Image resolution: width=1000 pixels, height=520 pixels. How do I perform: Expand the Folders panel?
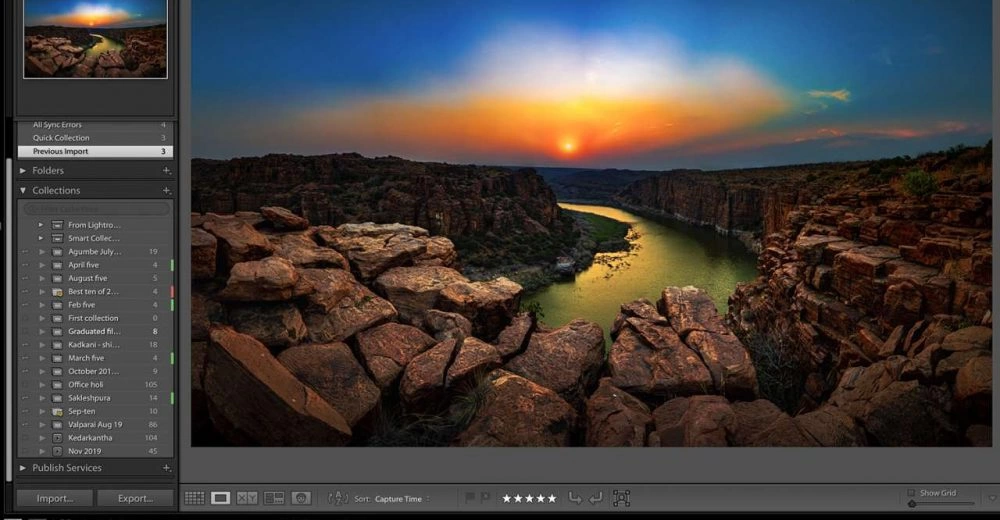click(x=23, y=171)
